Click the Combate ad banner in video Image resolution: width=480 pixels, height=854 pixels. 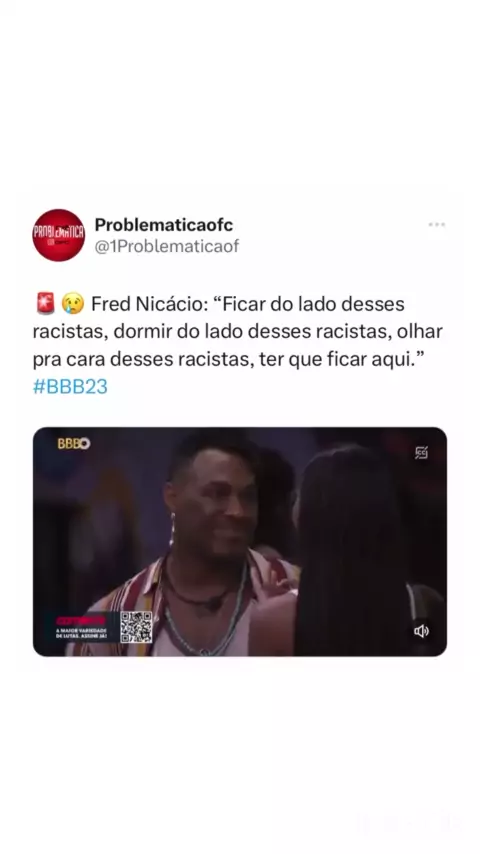(x=82, y=627)
